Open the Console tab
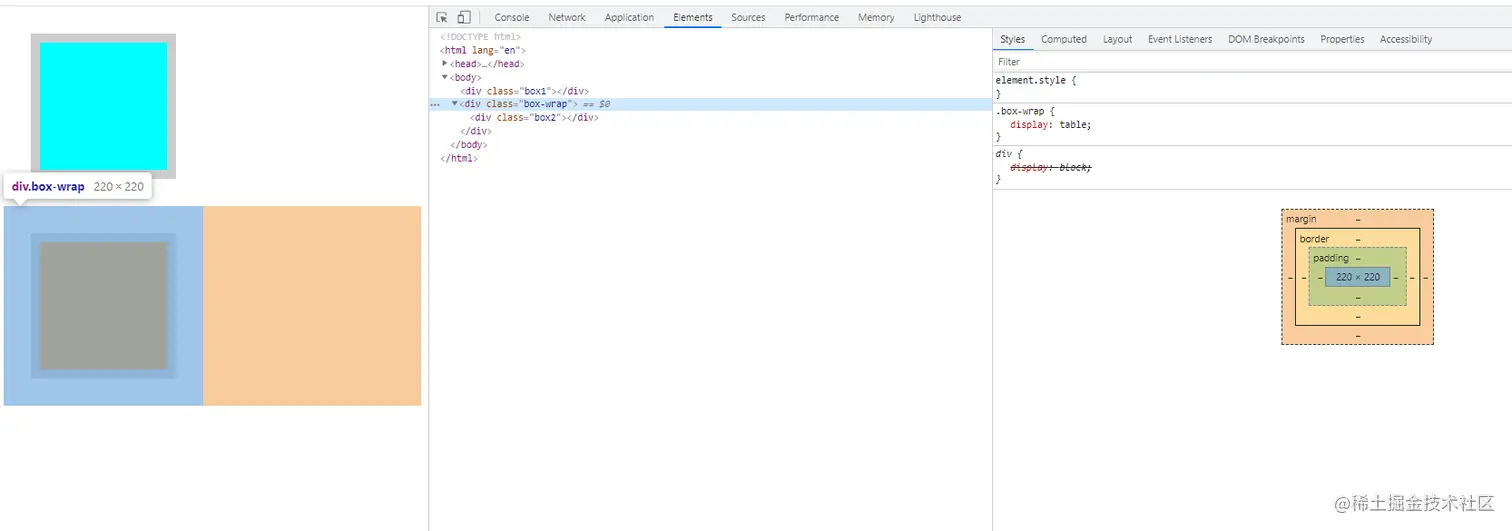This screenshot has height=531, width=1512. tap(512, 17)
